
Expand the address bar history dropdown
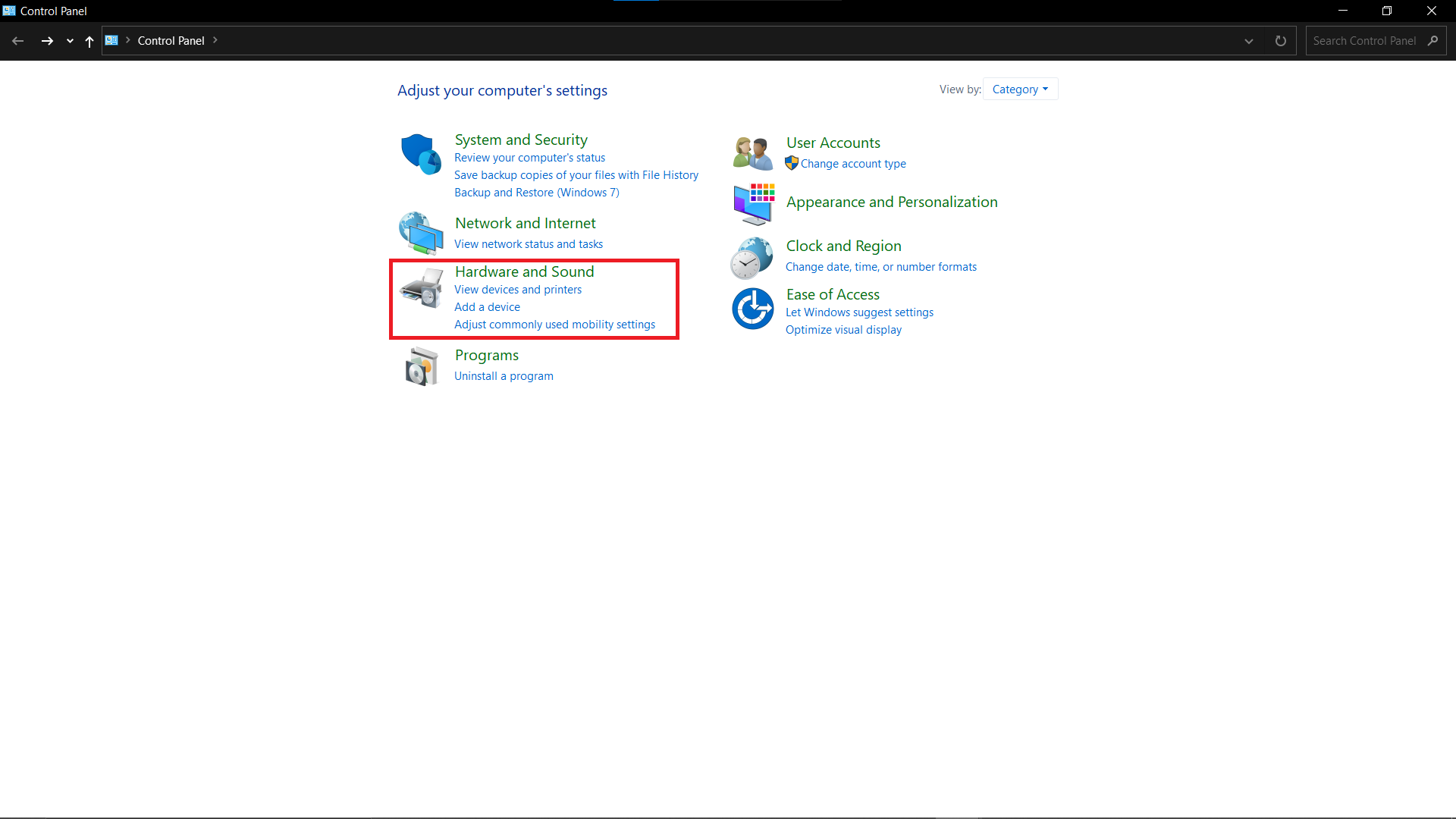click(1248, 41)
